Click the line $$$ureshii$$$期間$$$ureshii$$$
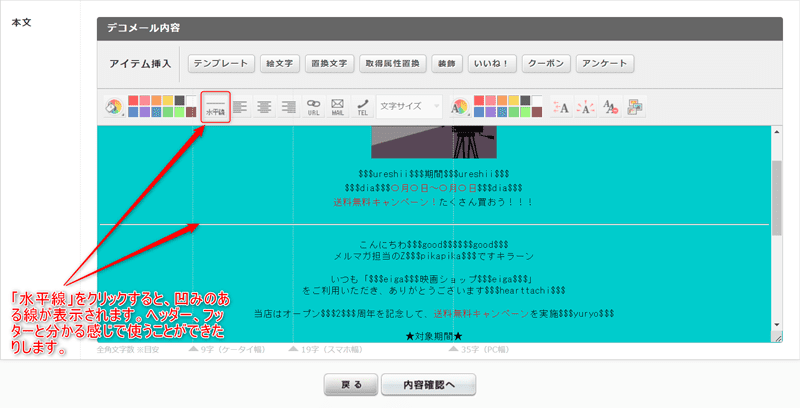Image resolution: width=800 pixels, height=408 pixels. coord(434,174)
